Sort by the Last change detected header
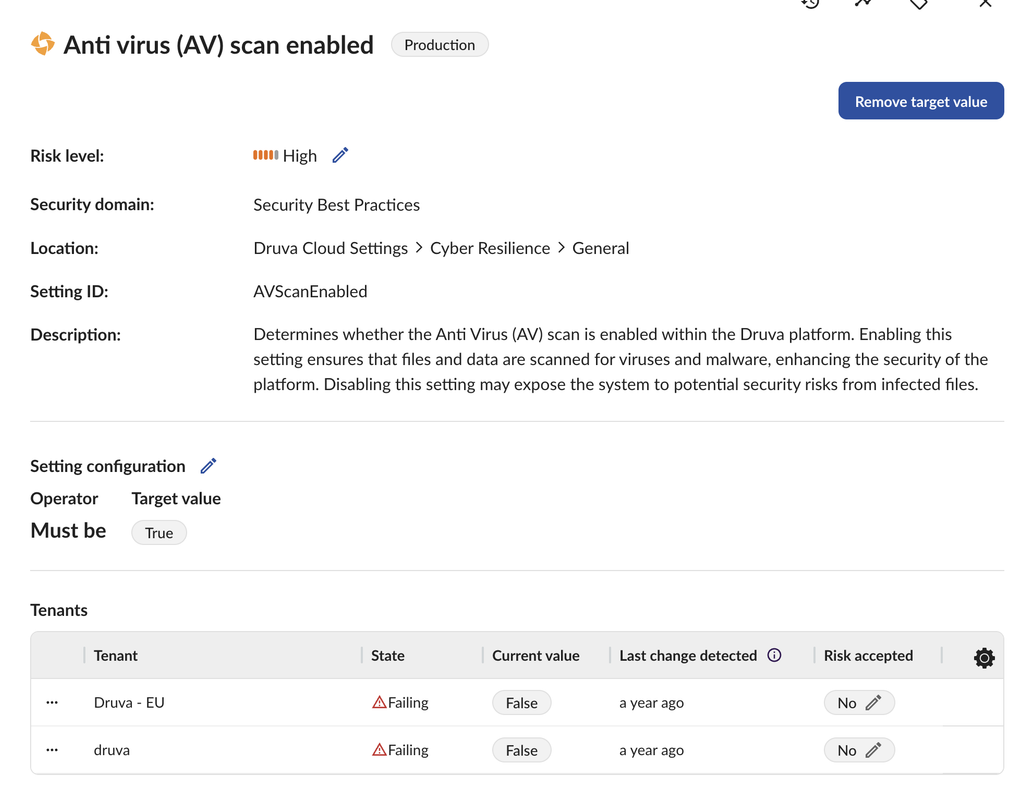Image resolution: width=1023 pixels, height=800 pixels. [688, 655]
